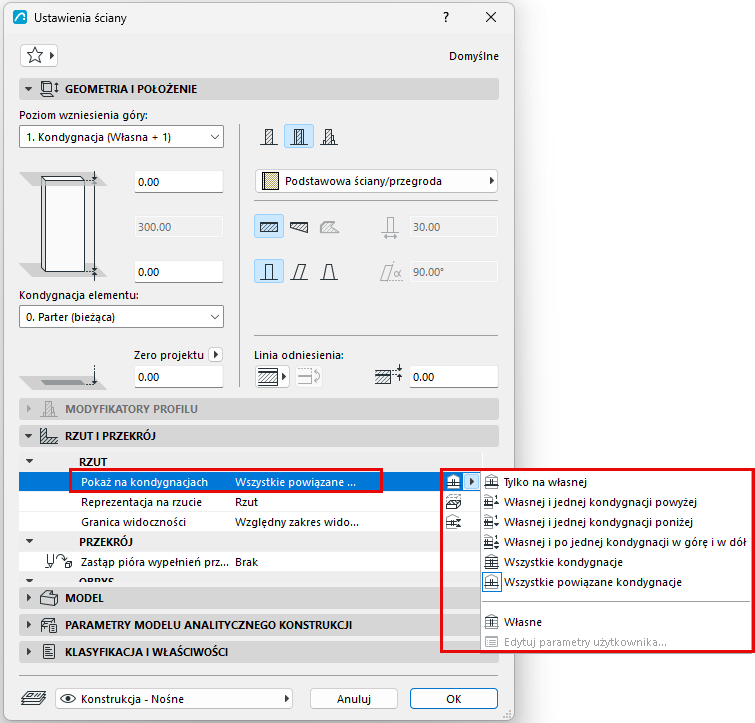Click the Anuluj button

(x=354, y=698)
